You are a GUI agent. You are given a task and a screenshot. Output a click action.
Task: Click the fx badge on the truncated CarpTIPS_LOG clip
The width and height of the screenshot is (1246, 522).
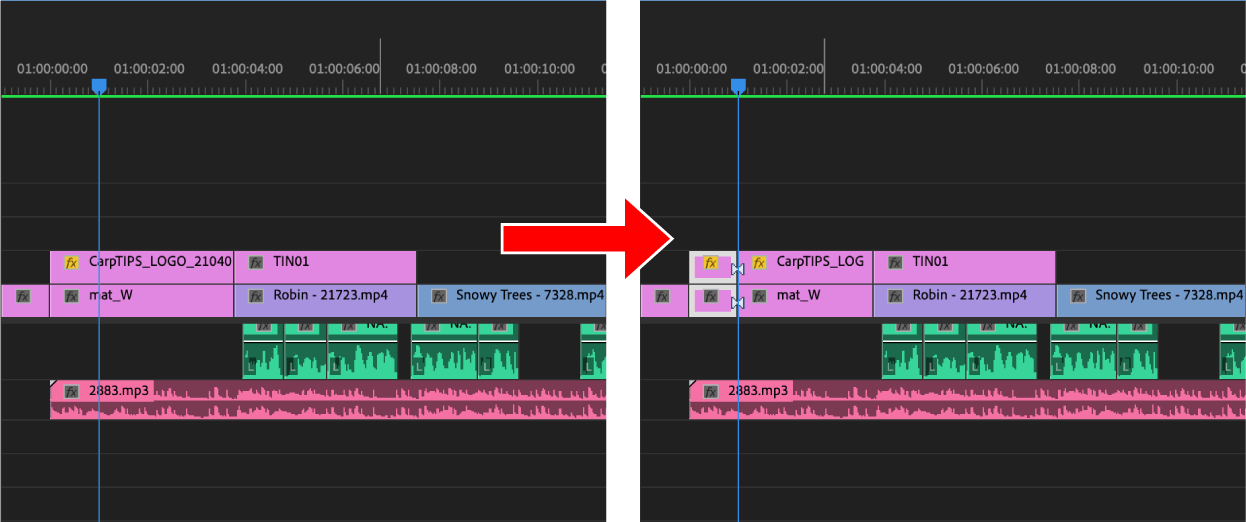click(759, 262)
